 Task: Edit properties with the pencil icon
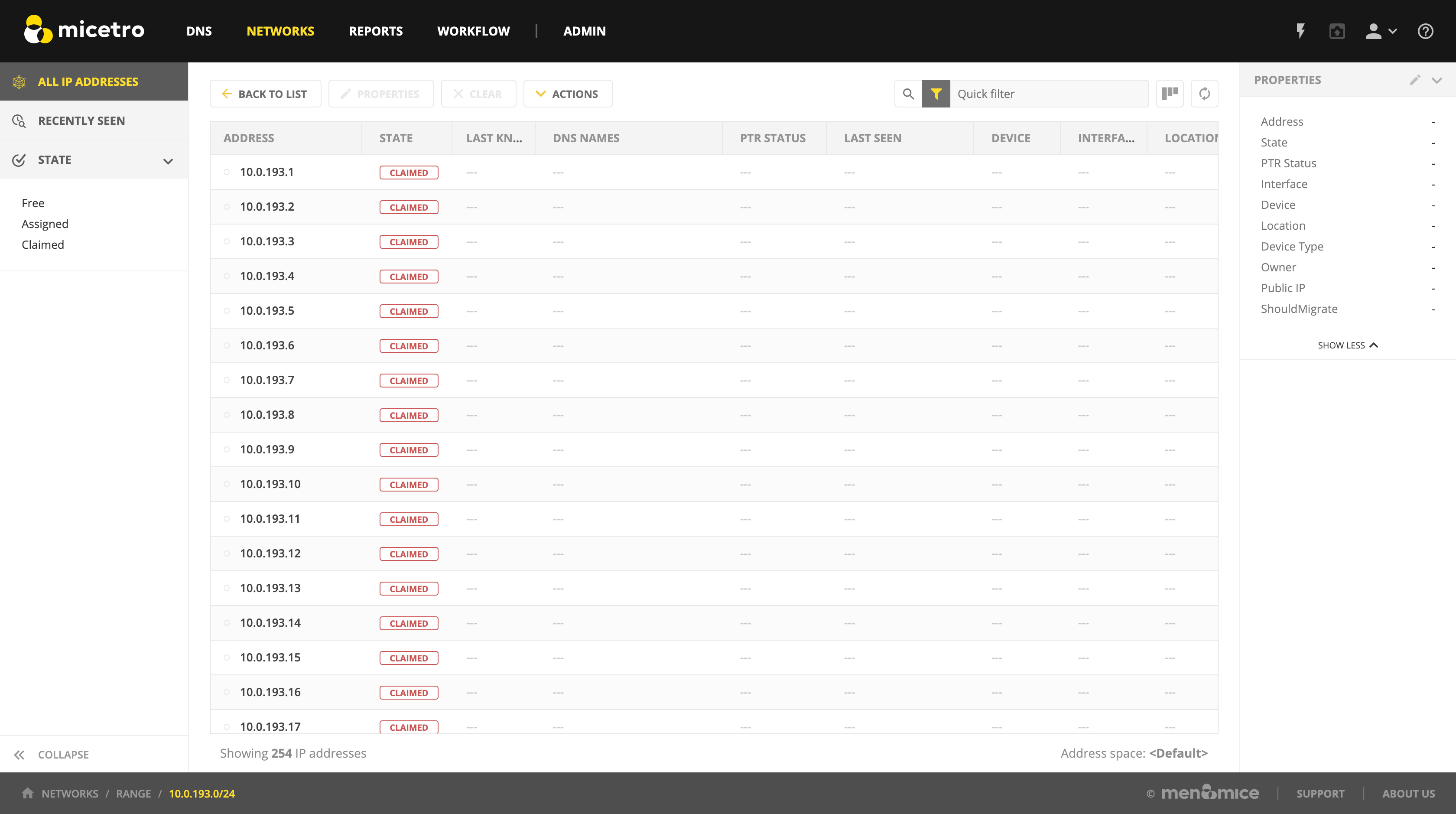coord(1415,80)
